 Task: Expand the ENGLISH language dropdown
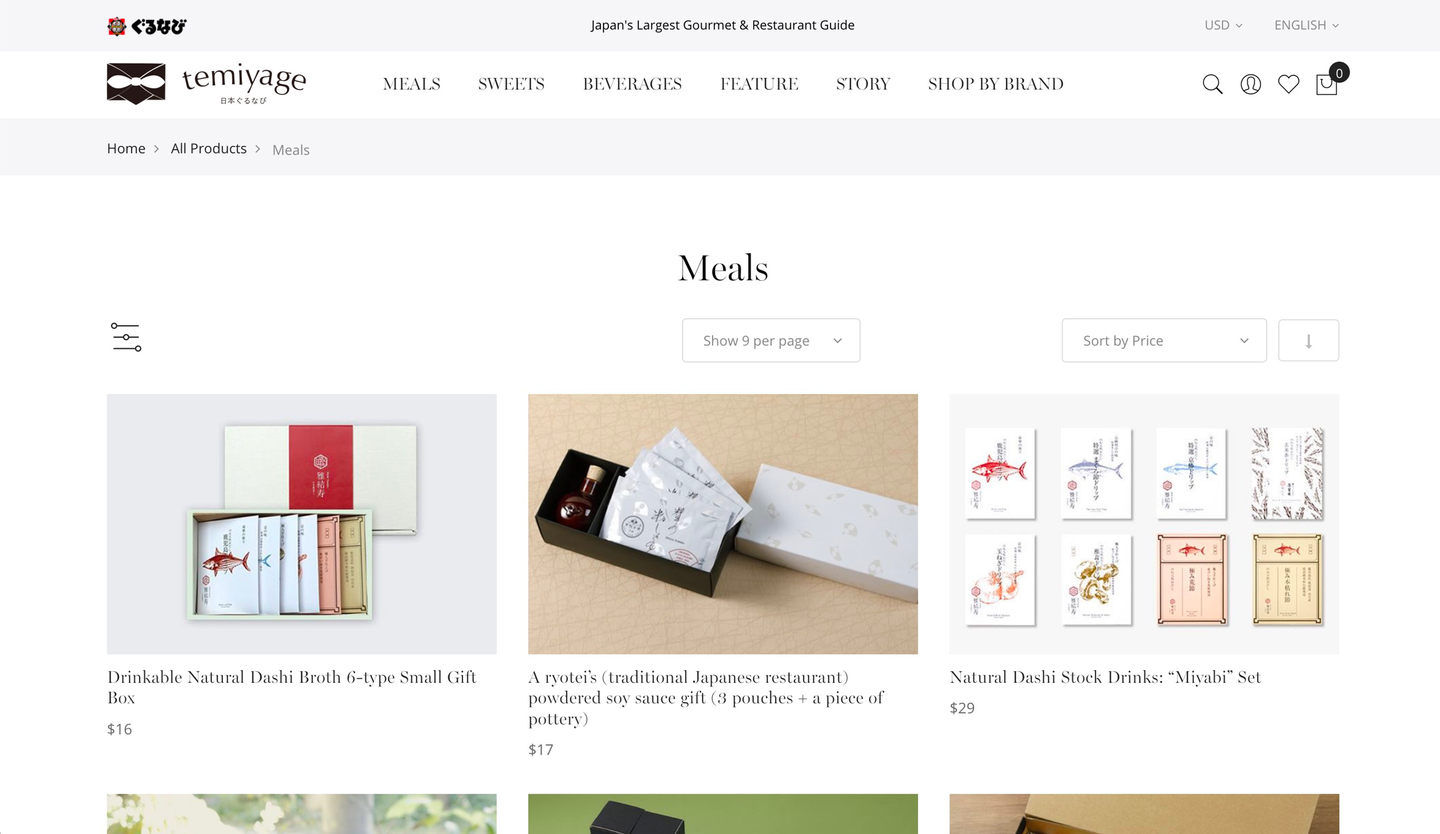point(1306,25)
